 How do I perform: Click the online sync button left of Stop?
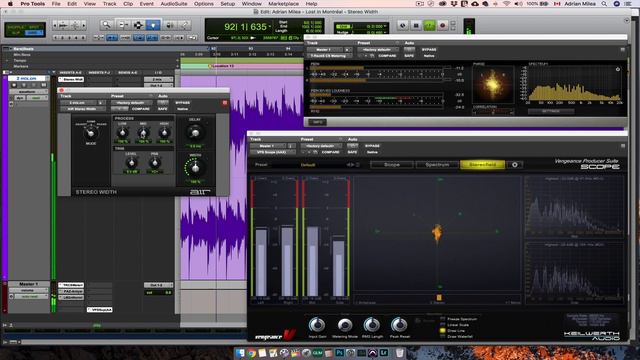click(402, 26)
